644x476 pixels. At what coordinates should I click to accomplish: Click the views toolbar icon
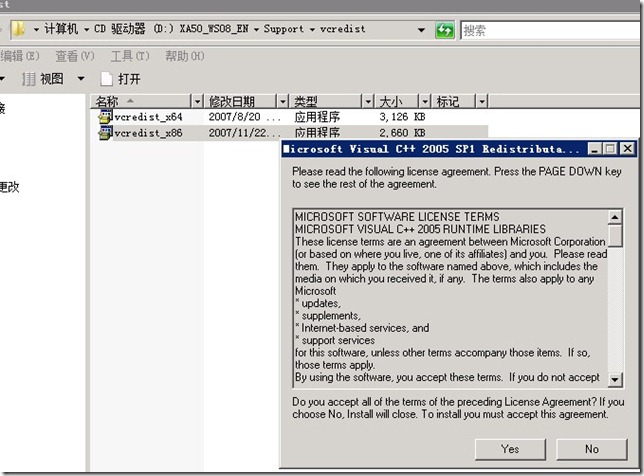click(28, 78)
